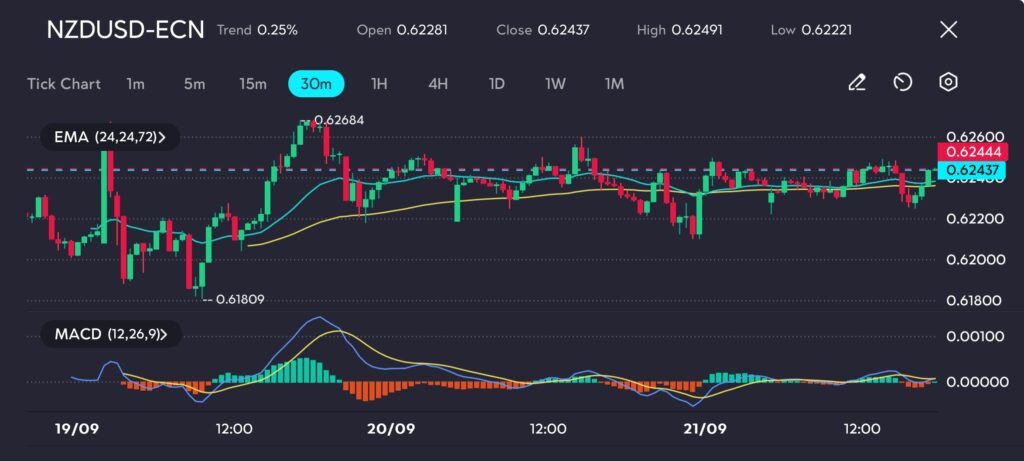Open chart settings hexagon icon
Image resolution: width=1024 pixels, height=461 pixels.
click(948, 83)
